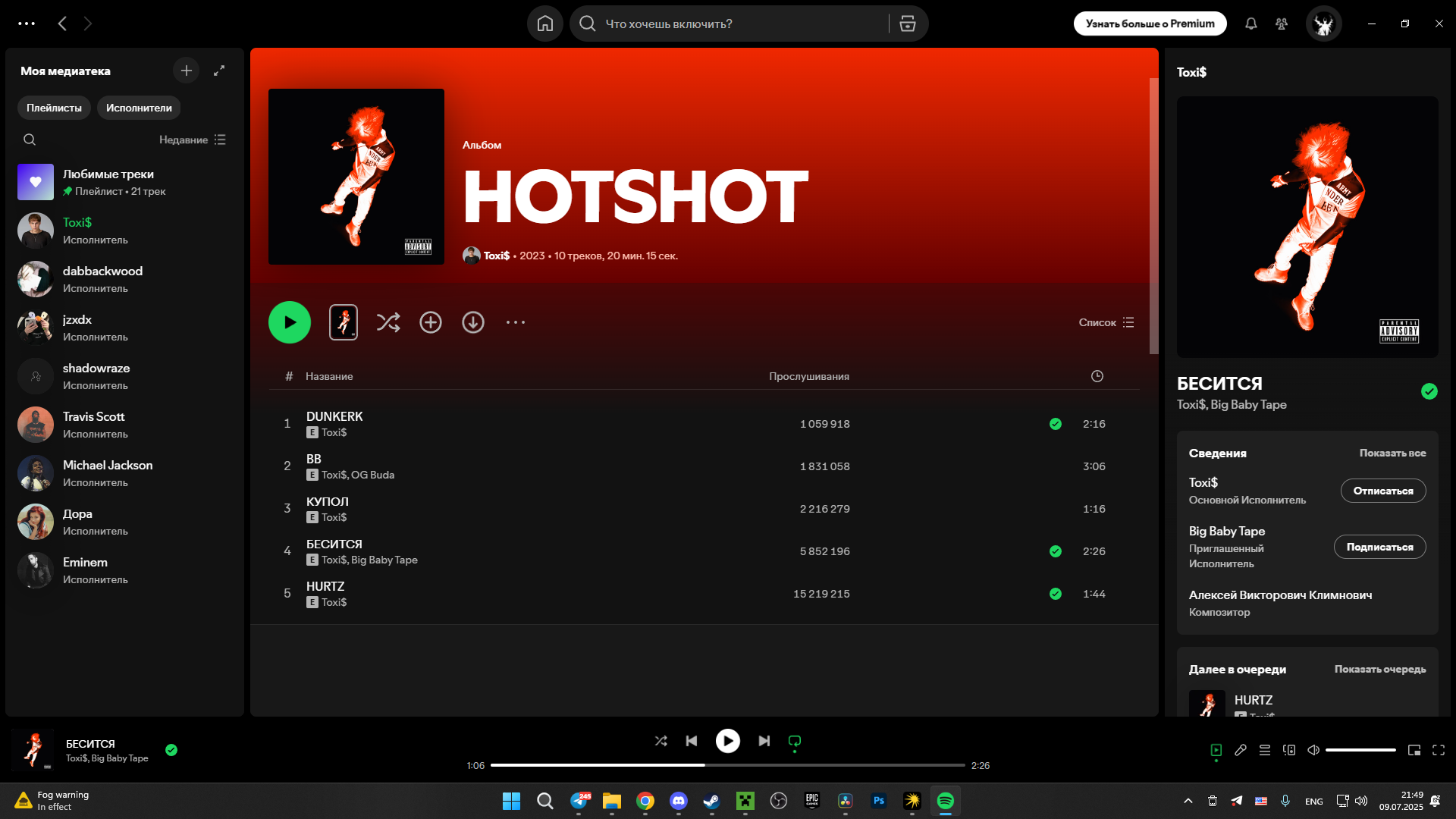Open the Список view dropdown
The height and width of the screenshot is (819, 1456).
click(x=1106, y=322)
